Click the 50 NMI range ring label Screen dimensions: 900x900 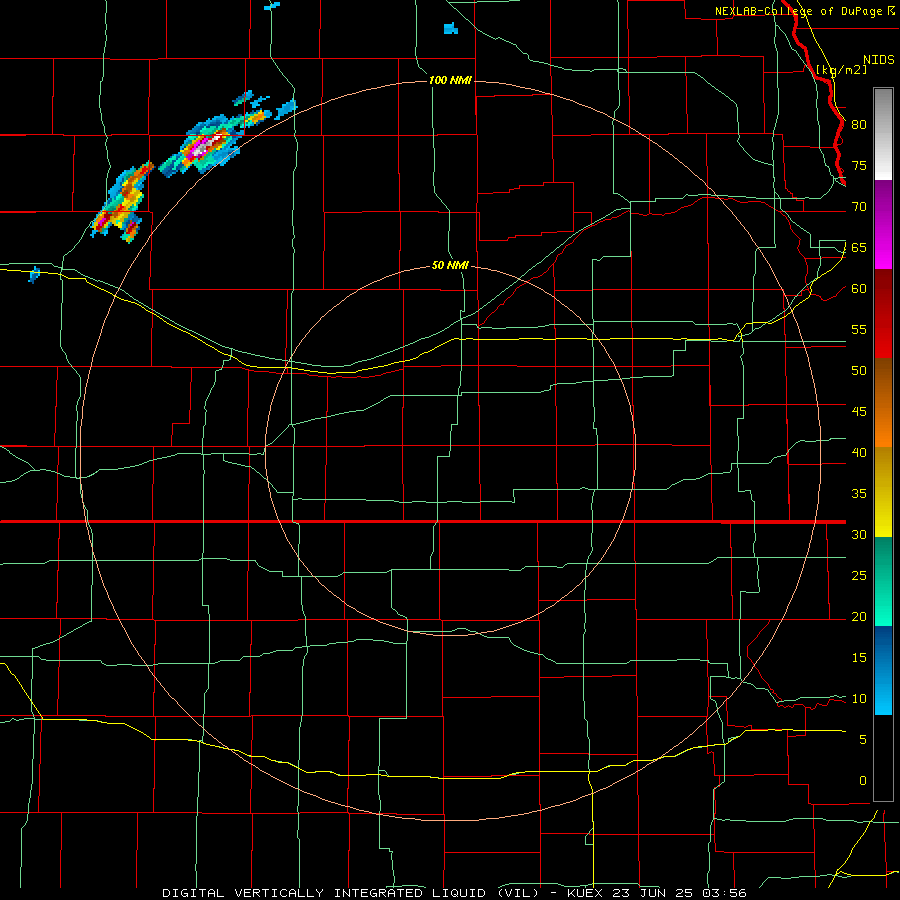(450, 266)
